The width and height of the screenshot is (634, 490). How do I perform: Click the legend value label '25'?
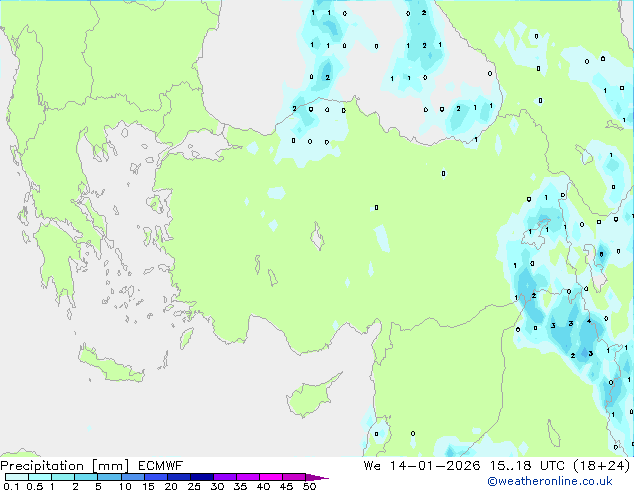pos(194,486)
